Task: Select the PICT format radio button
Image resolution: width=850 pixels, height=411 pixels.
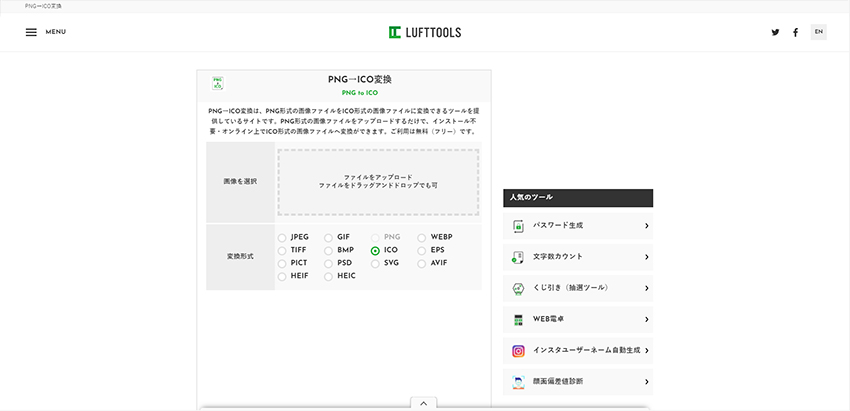Action: (282, 264)
